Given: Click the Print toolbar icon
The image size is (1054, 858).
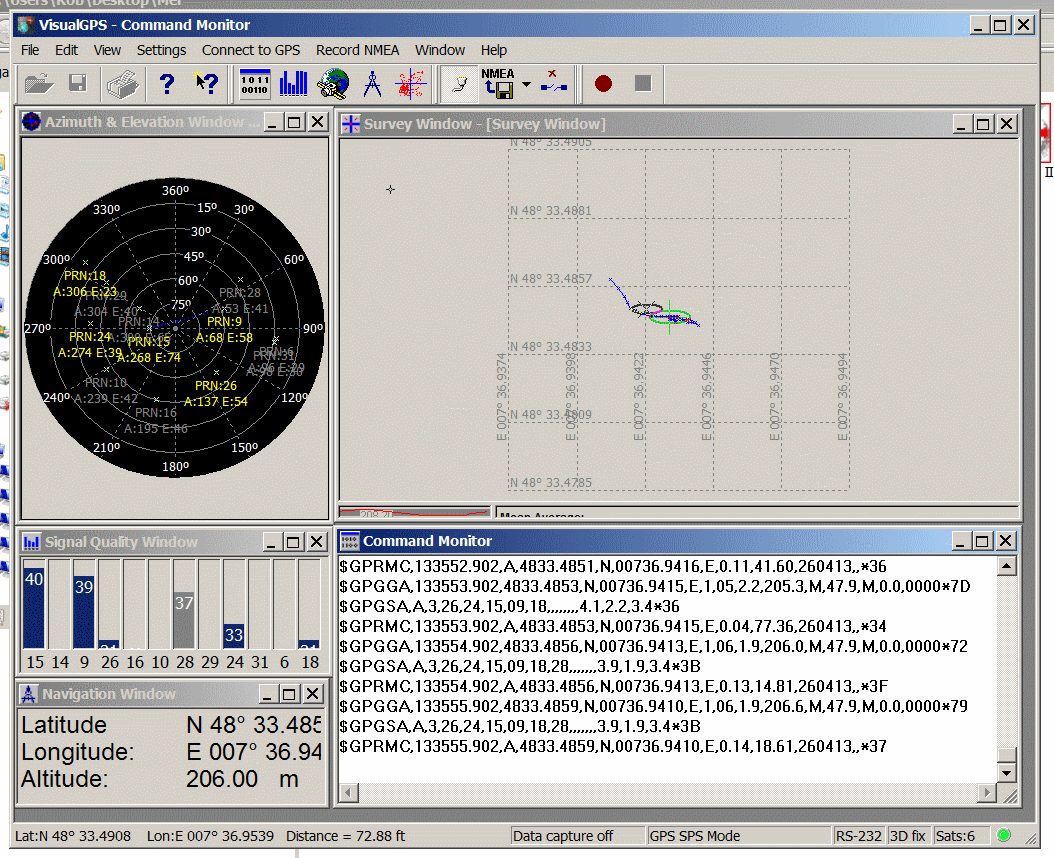Looking at the screenshot, I should click(122, 85).
